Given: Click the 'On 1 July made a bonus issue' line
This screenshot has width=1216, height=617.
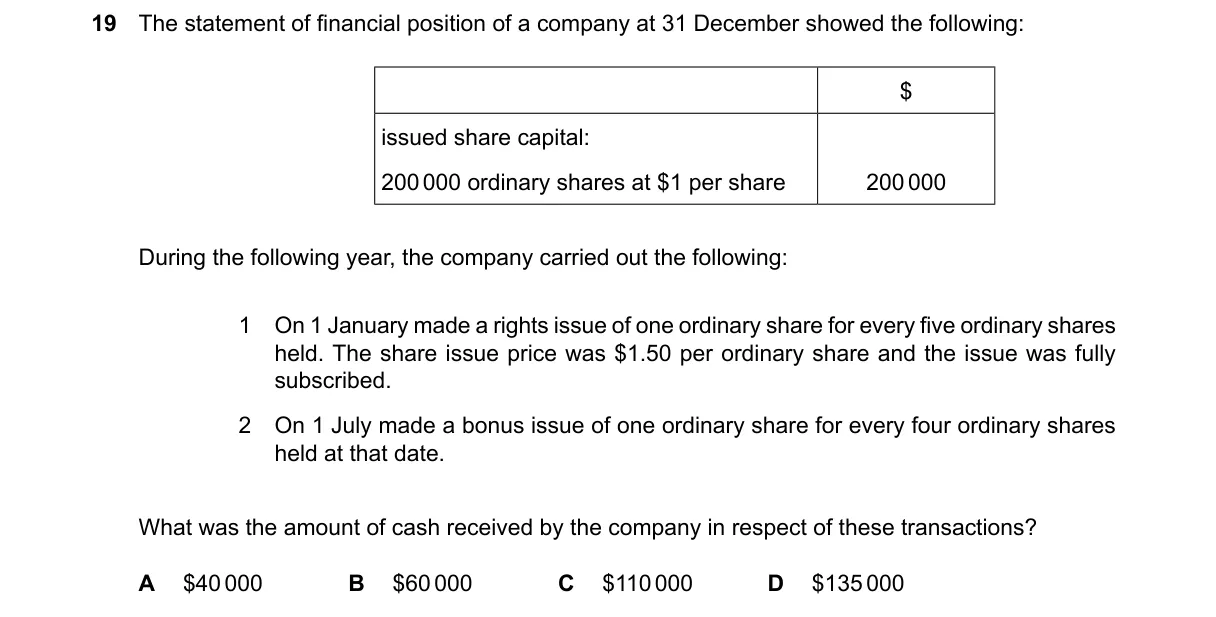Looking at the screenshot, I should tap(695, 425).
